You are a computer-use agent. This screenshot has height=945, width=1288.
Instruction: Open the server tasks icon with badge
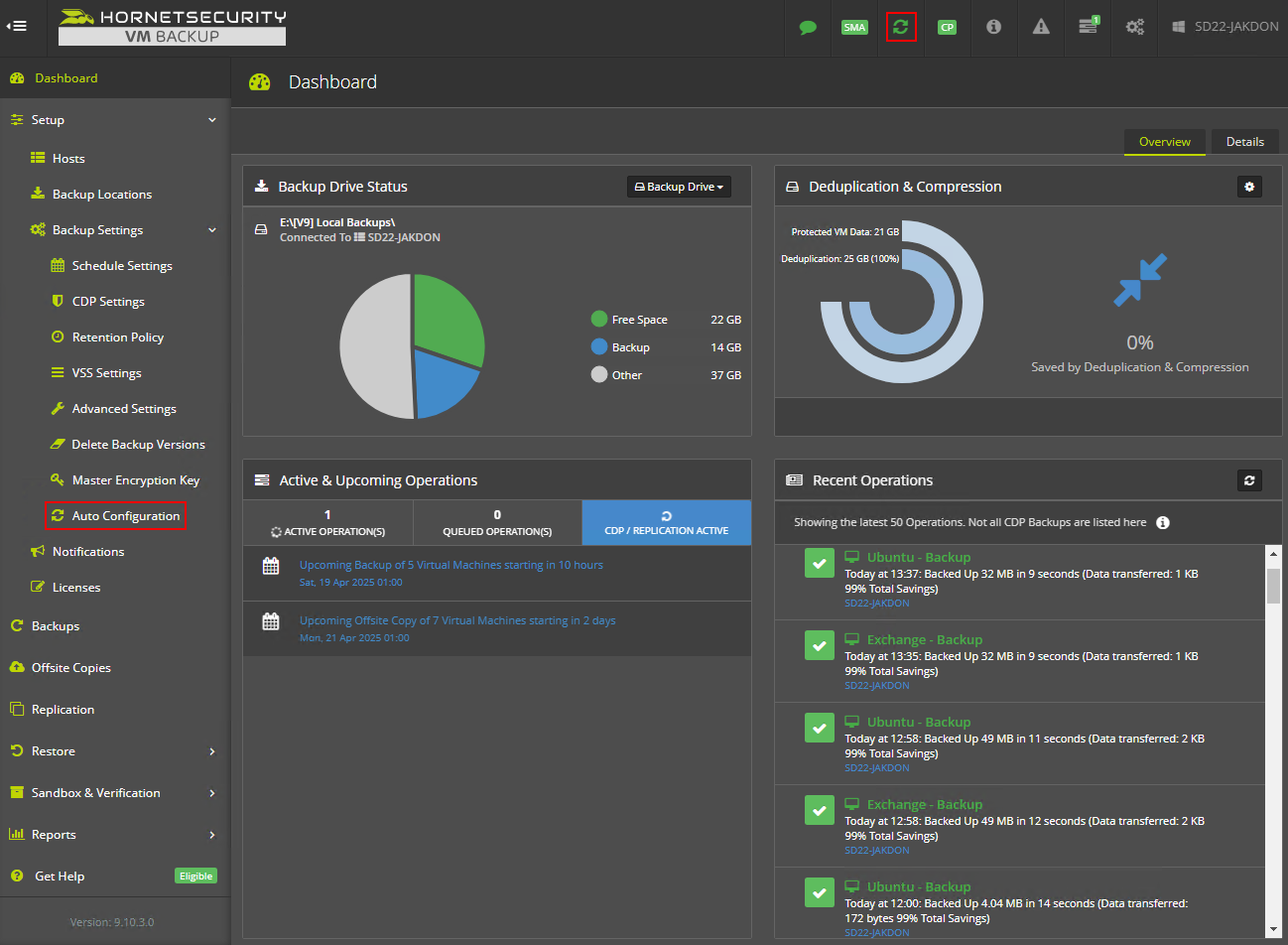[1089, 26]
